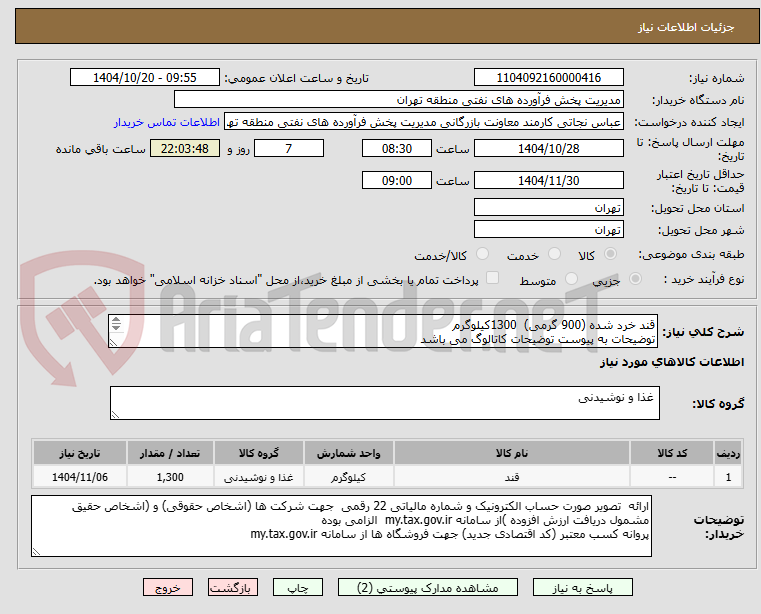
Task: Click the quantity cell 1,300
Action: point(170,477)
